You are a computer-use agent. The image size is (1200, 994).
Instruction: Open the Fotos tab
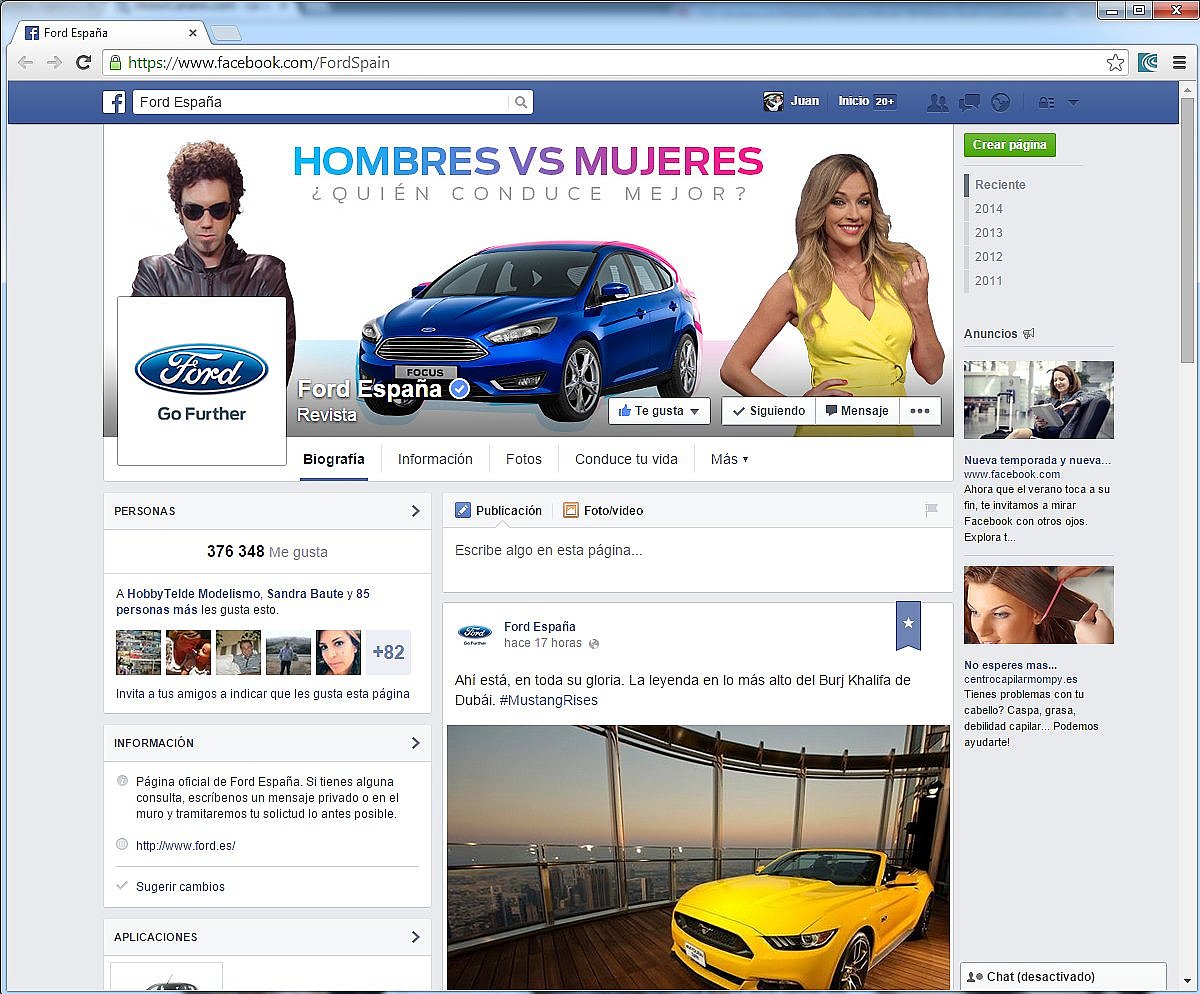(x=524, y=459)
